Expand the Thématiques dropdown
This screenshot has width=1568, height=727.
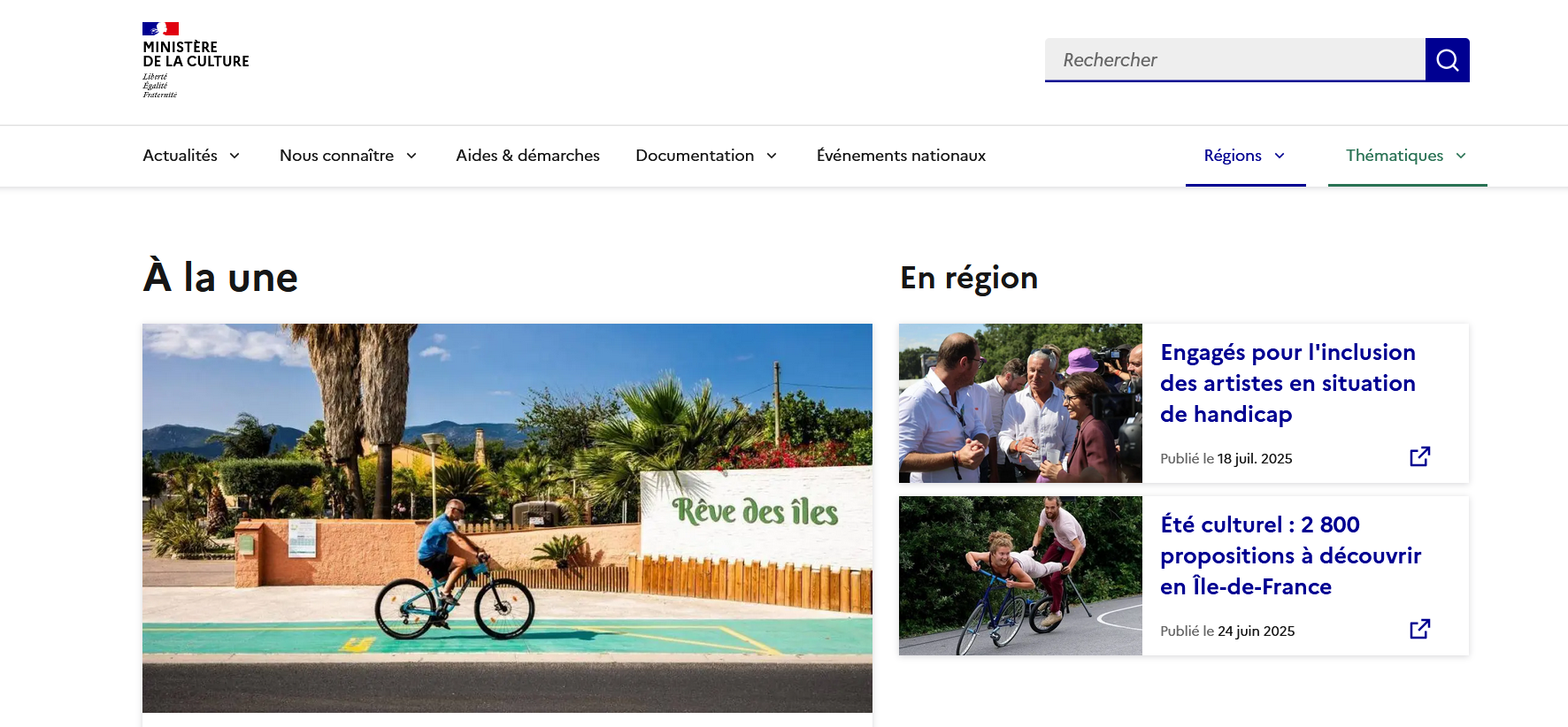coord(1407,156)
